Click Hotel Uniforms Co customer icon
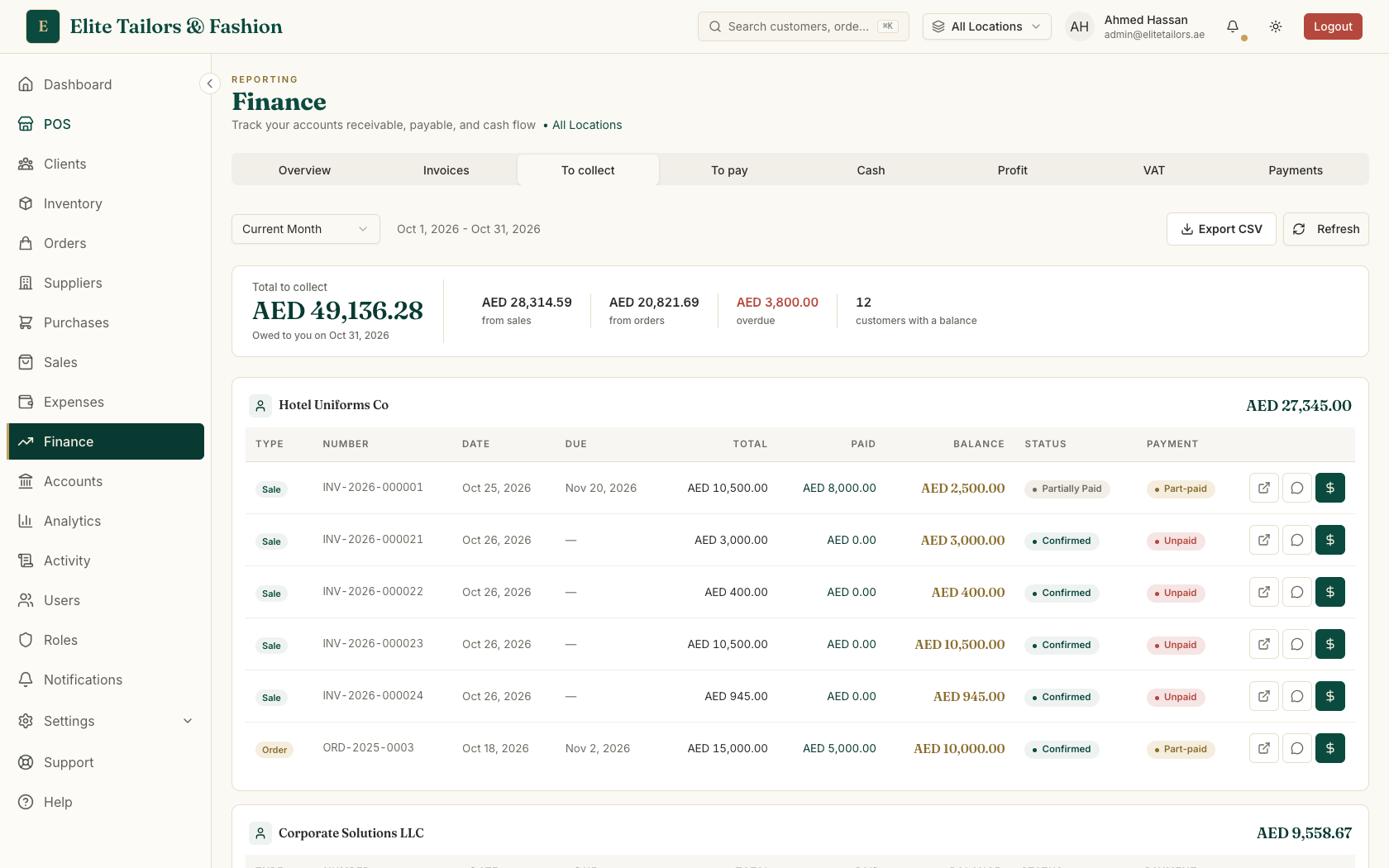Viewport: 1389px width, 868px height. [260, 405]
